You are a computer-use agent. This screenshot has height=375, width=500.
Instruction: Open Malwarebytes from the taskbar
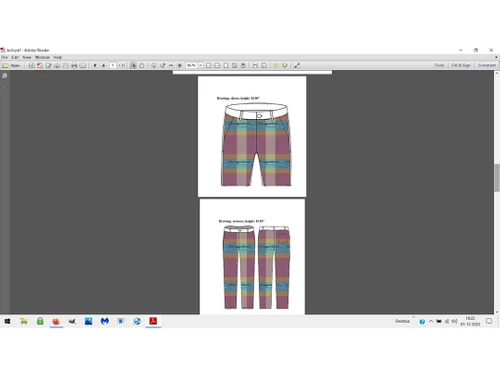[105, 321]
